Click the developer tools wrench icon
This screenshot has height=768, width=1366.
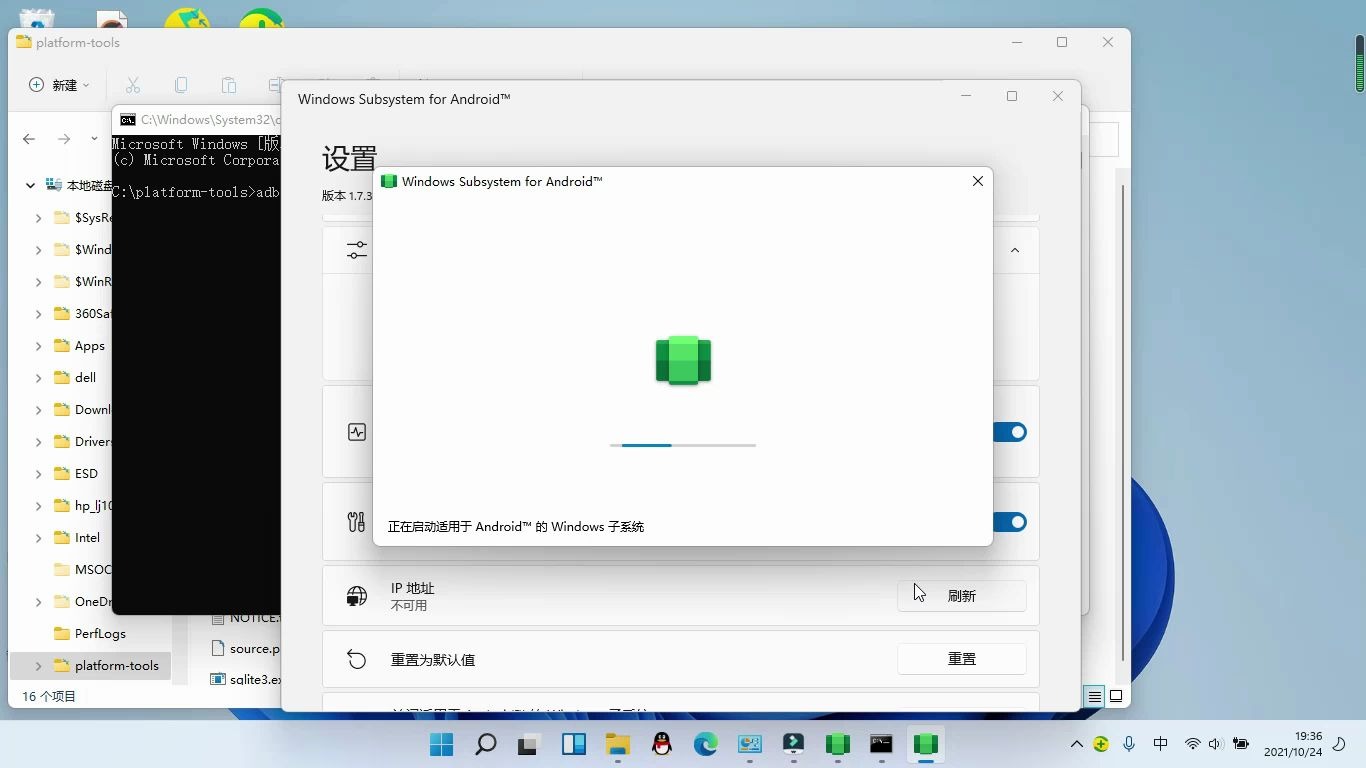[357, 522]
